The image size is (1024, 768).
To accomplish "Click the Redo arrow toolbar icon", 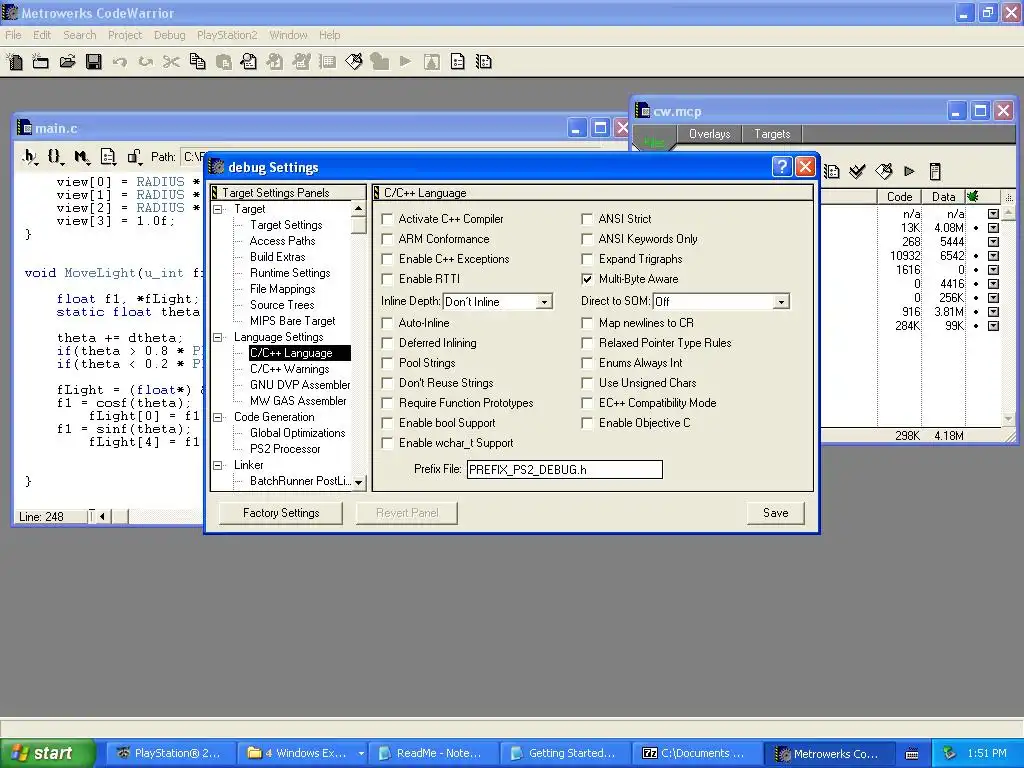I will (x=146, y=62).
